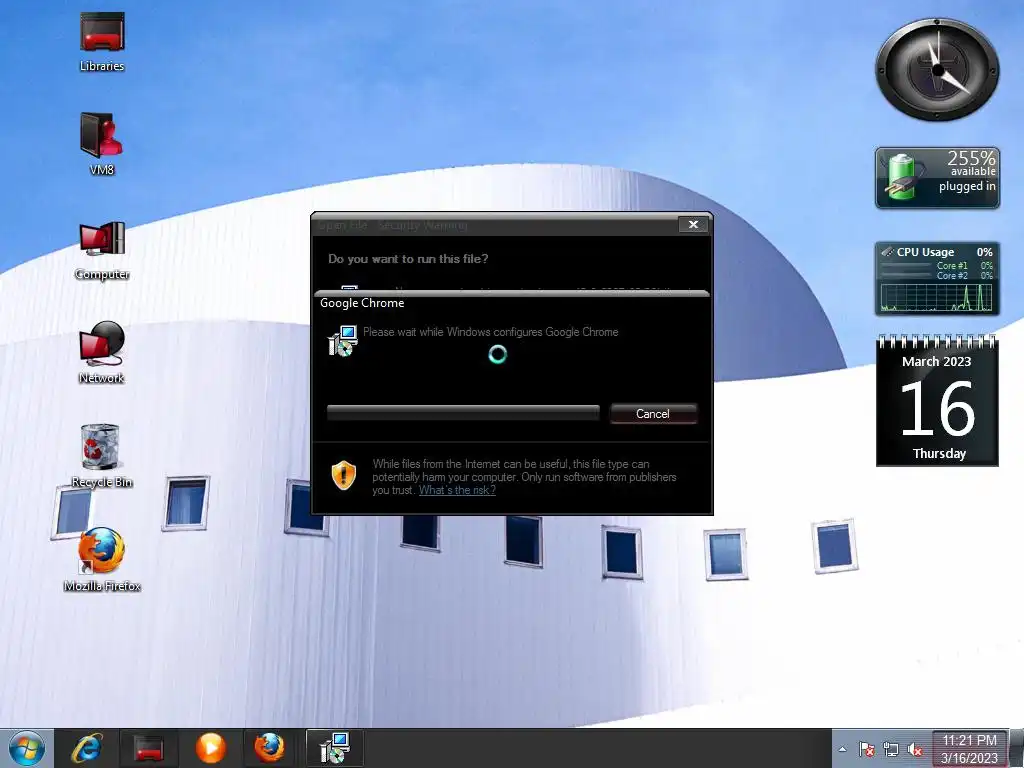The width and height of the screenshot is (1024, 768).
Task: Click the Windows Start orb
Action: tap(27, 748)
